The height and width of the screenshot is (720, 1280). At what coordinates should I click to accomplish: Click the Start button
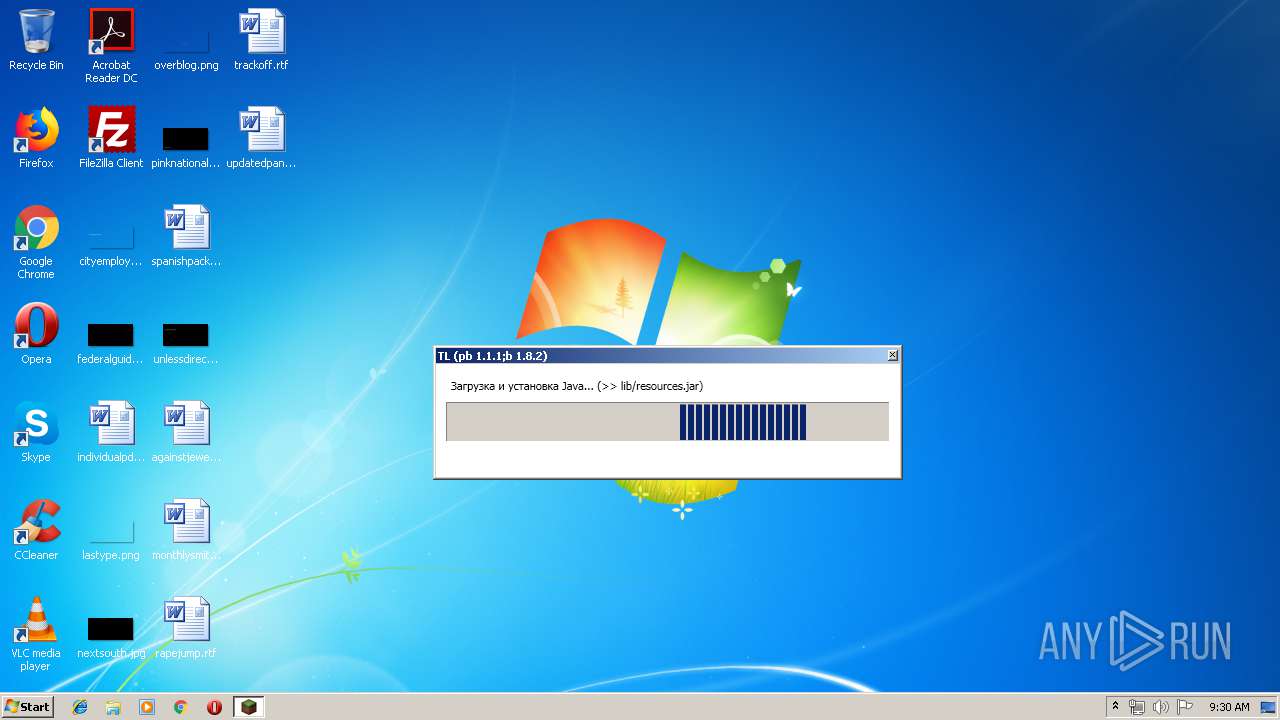(28, 707)
